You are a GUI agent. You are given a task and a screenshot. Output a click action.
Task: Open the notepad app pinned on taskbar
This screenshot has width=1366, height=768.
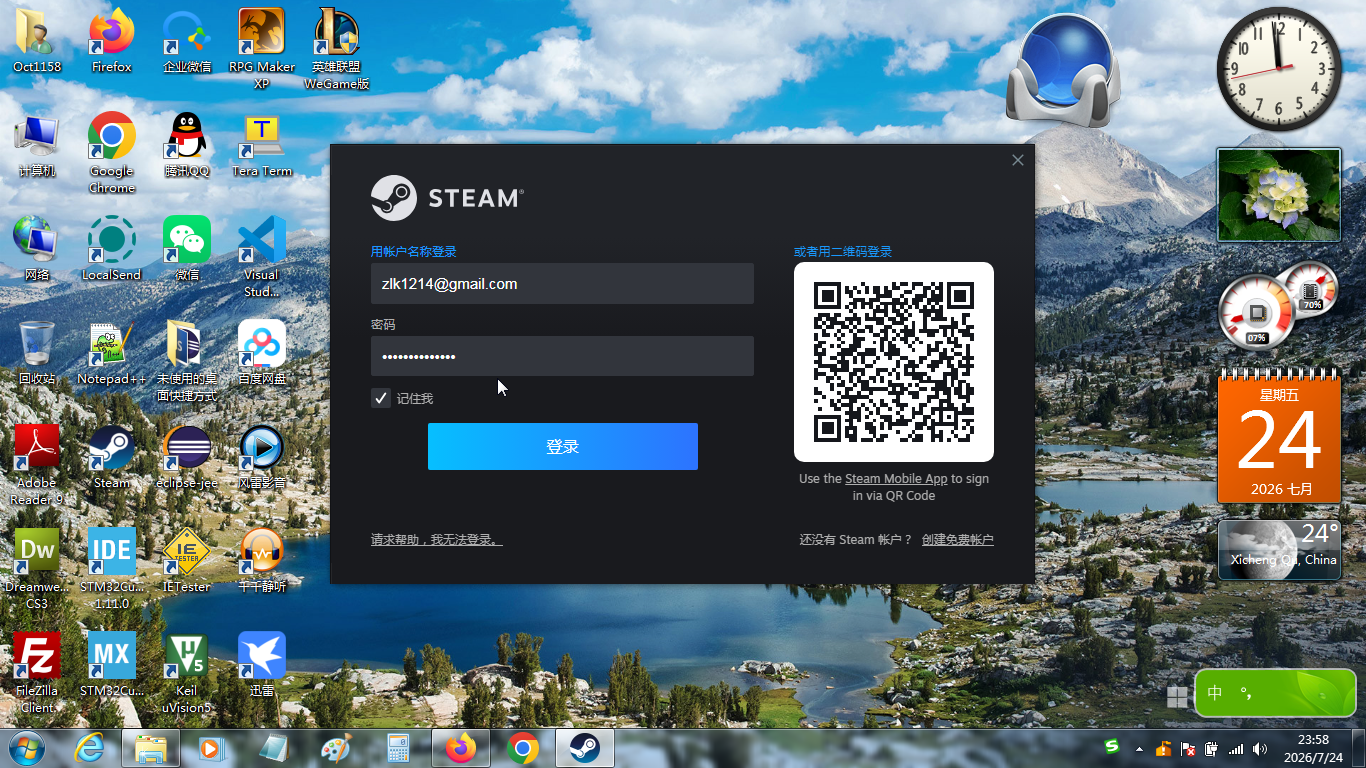pos(273,748)
